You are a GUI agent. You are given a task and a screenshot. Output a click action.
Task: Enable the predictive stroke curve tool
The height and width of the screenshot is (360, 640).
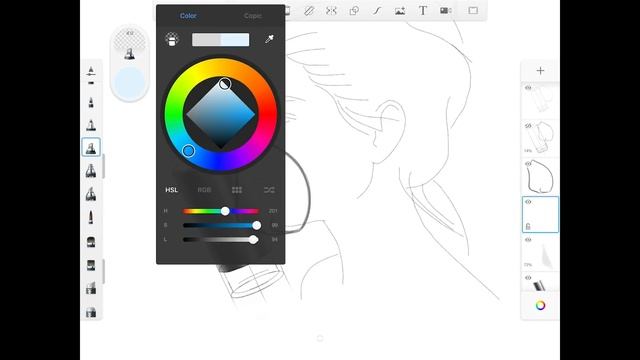[377, 11]
